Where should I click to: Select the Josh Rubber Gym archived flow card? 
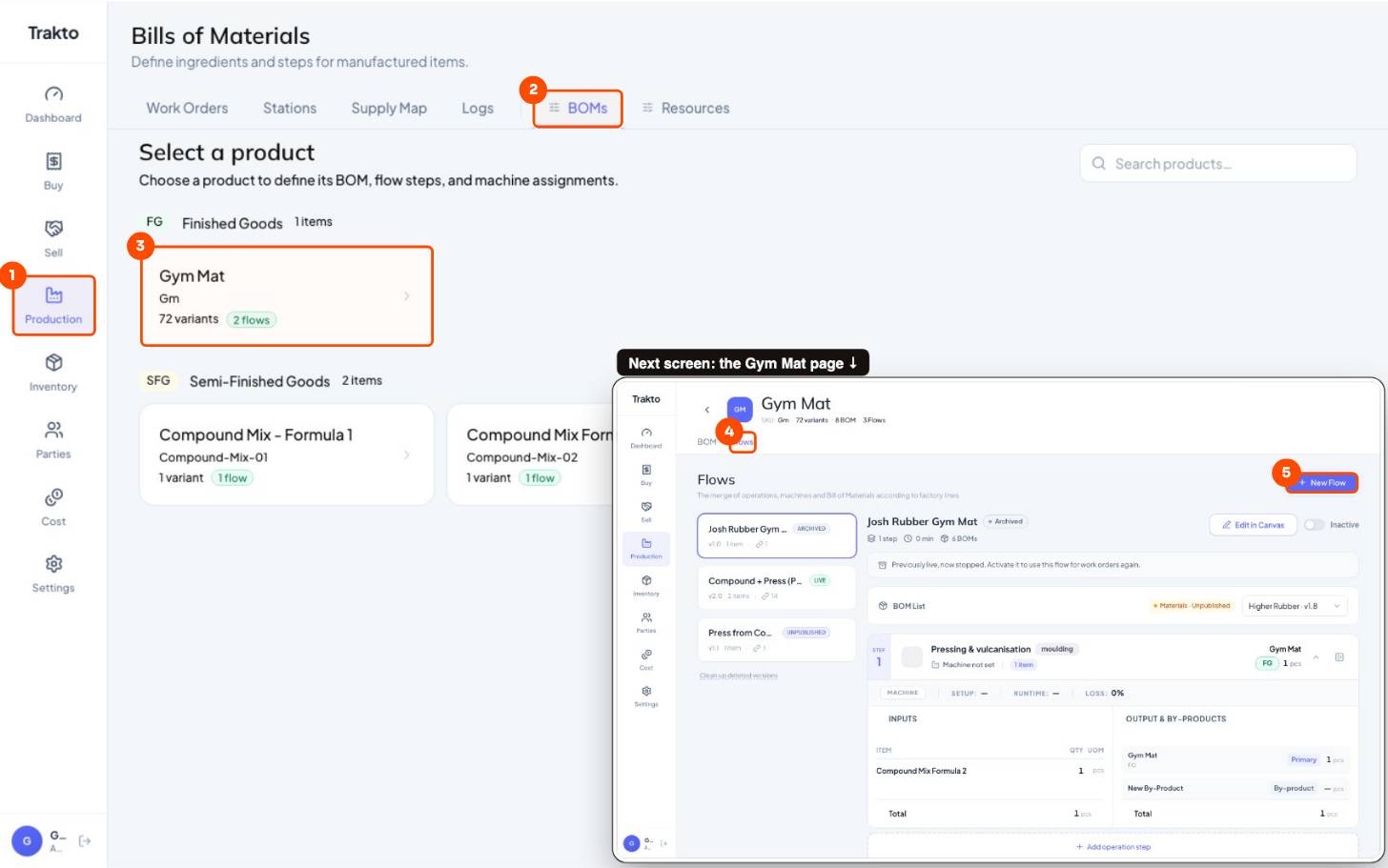tap(777, 535)
